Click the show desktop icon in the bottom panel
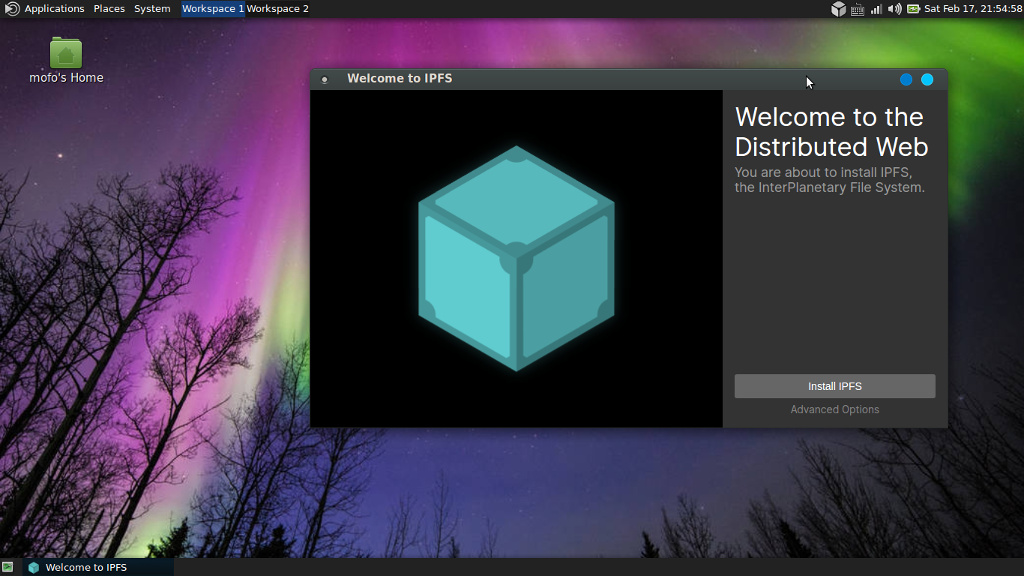The height and width of the screenshot is (576, 1024). 8,567
